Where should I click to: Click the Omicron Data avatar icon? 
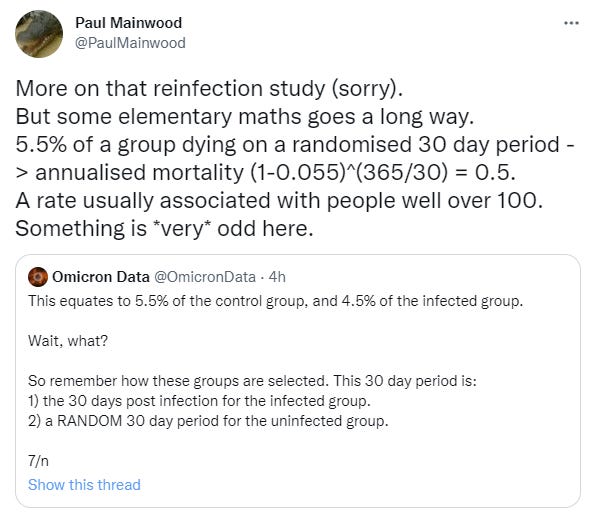[x=38, y=277]
